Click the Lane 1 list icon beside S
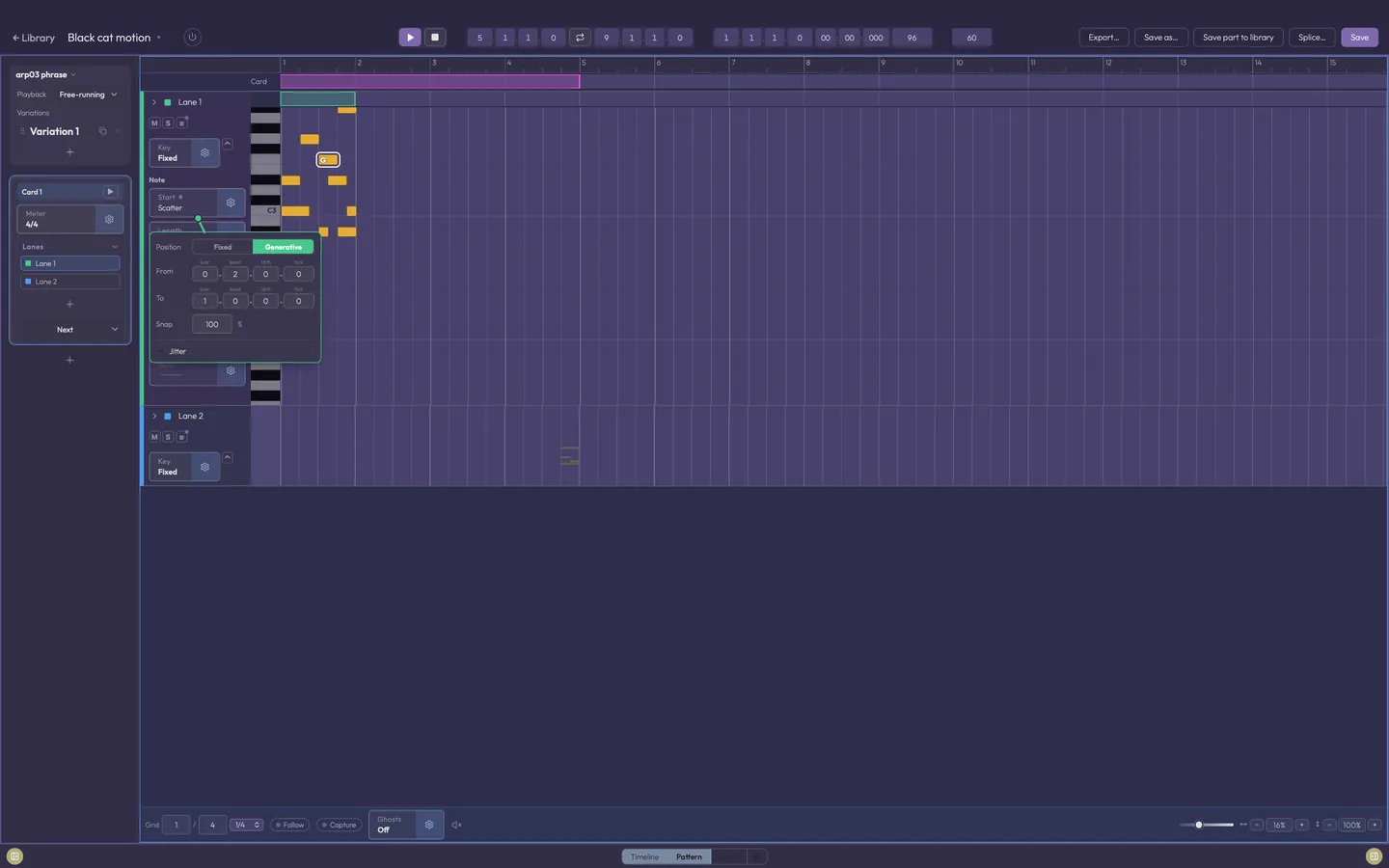This screenshot has width=1389, height=868. tap(181, 123)
